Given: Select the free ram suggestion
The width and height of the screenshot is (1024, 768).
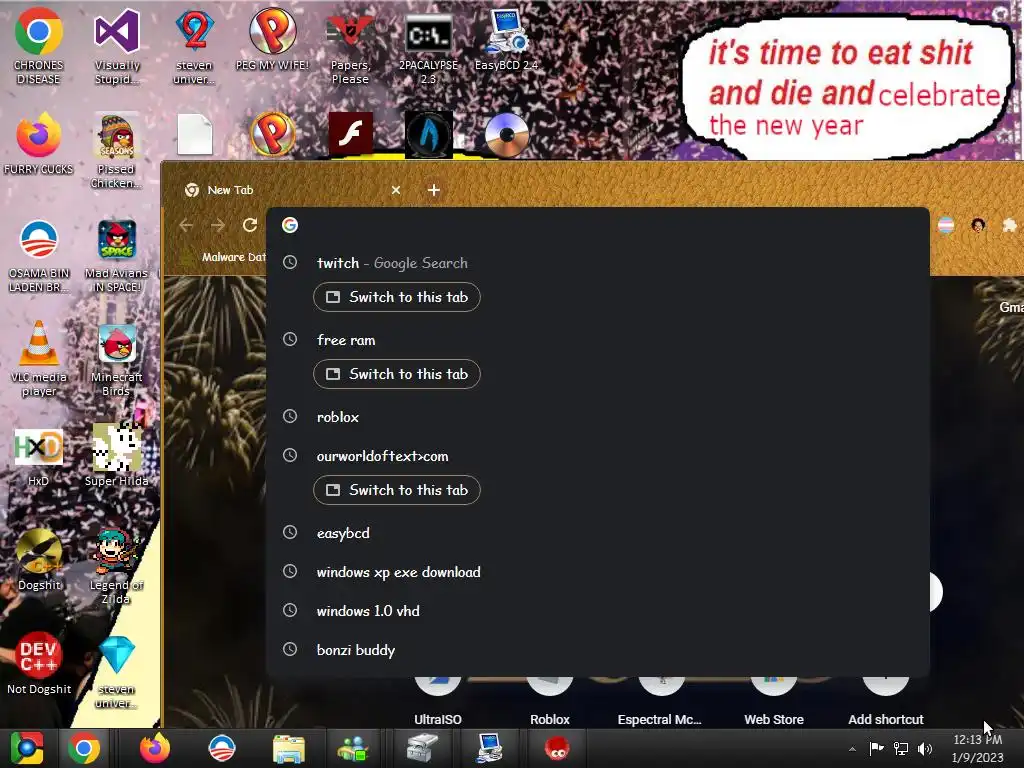Looking at the screenshot, I should pyautogui.click(x=598, y=340).
